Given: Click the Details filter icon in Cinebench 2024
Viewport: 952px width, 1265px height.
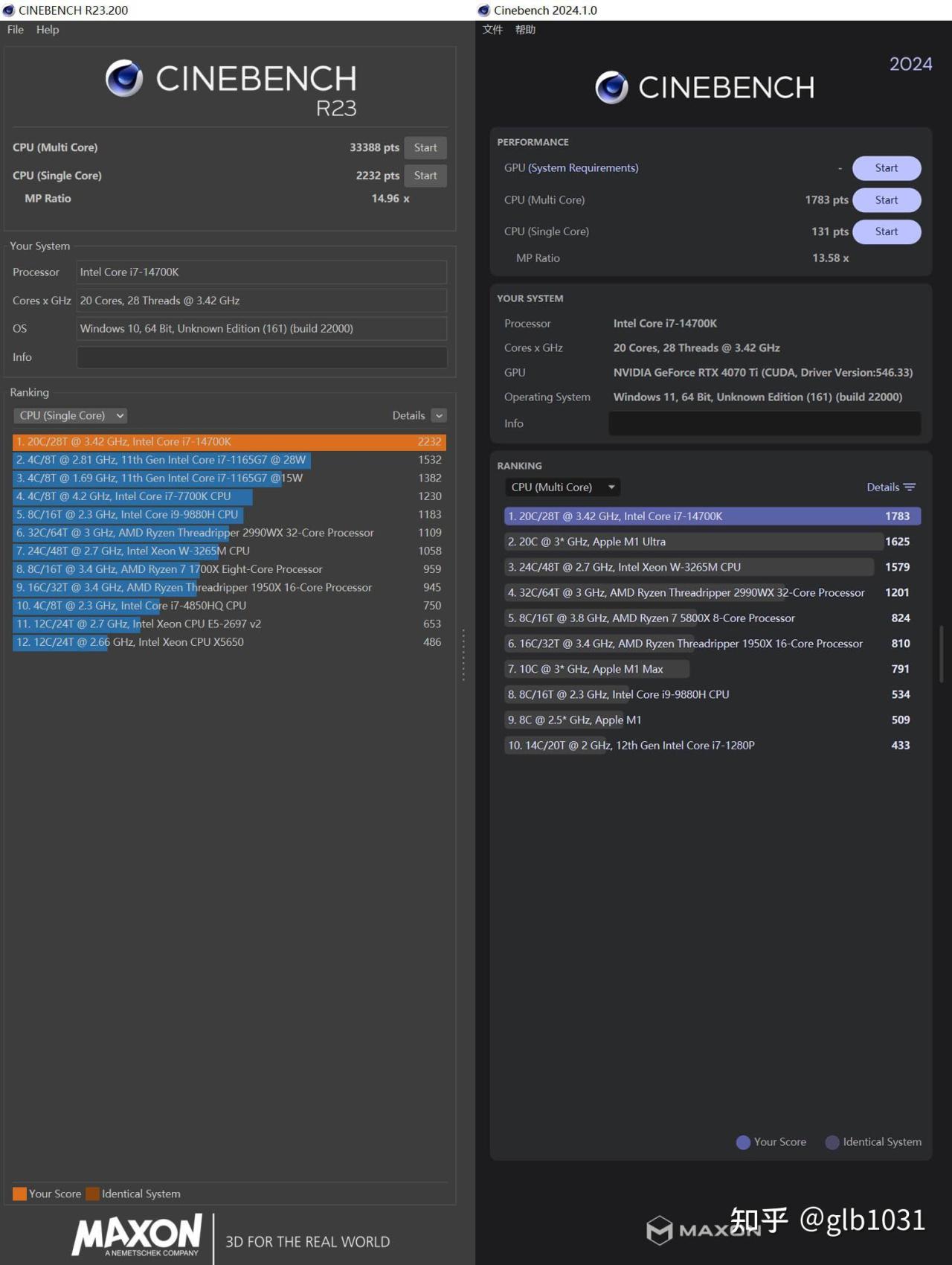Looking at the screenshot, I should [x=910, y=487].
